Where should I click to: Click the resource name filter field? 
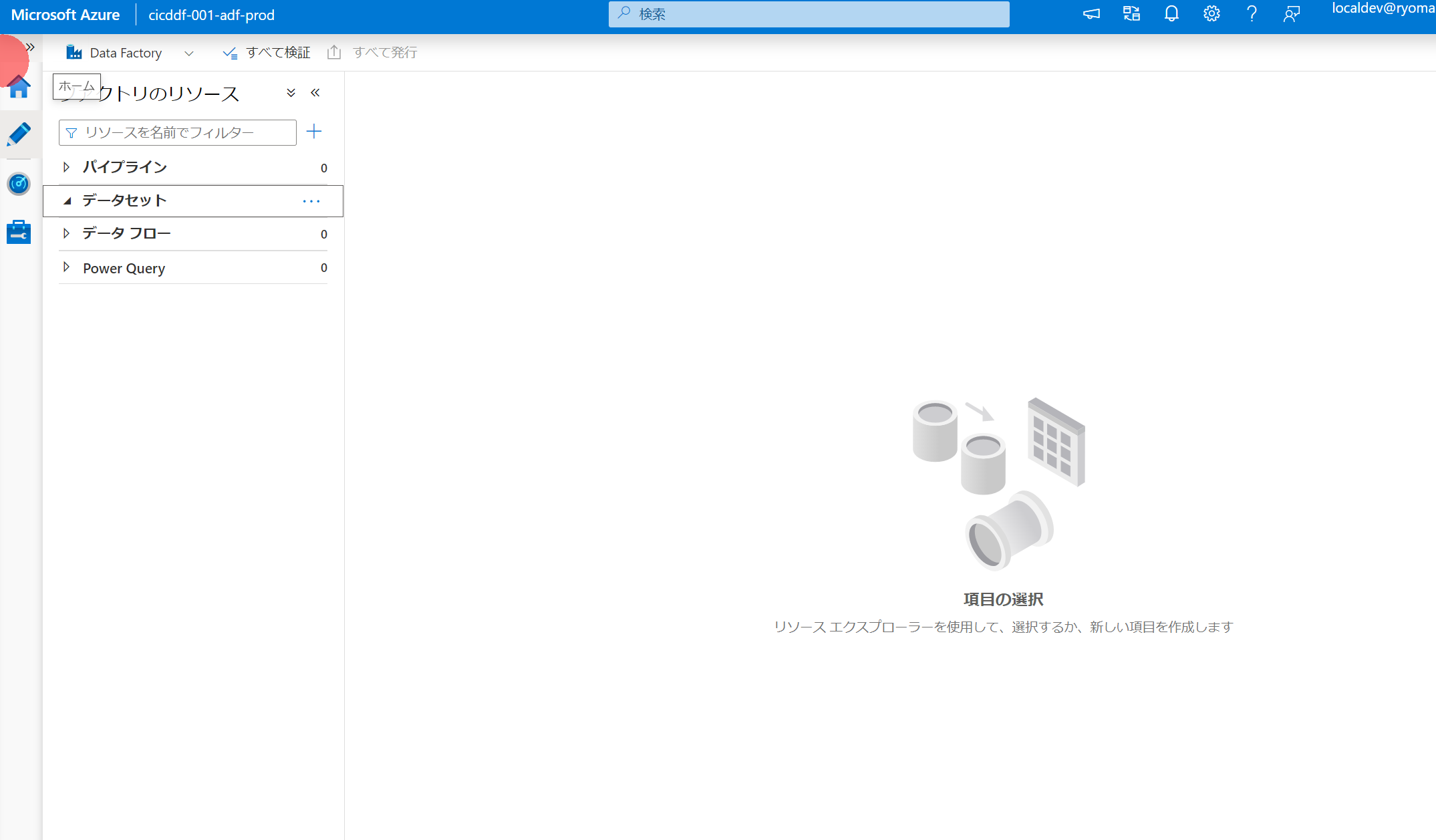(x=178, y=132)
